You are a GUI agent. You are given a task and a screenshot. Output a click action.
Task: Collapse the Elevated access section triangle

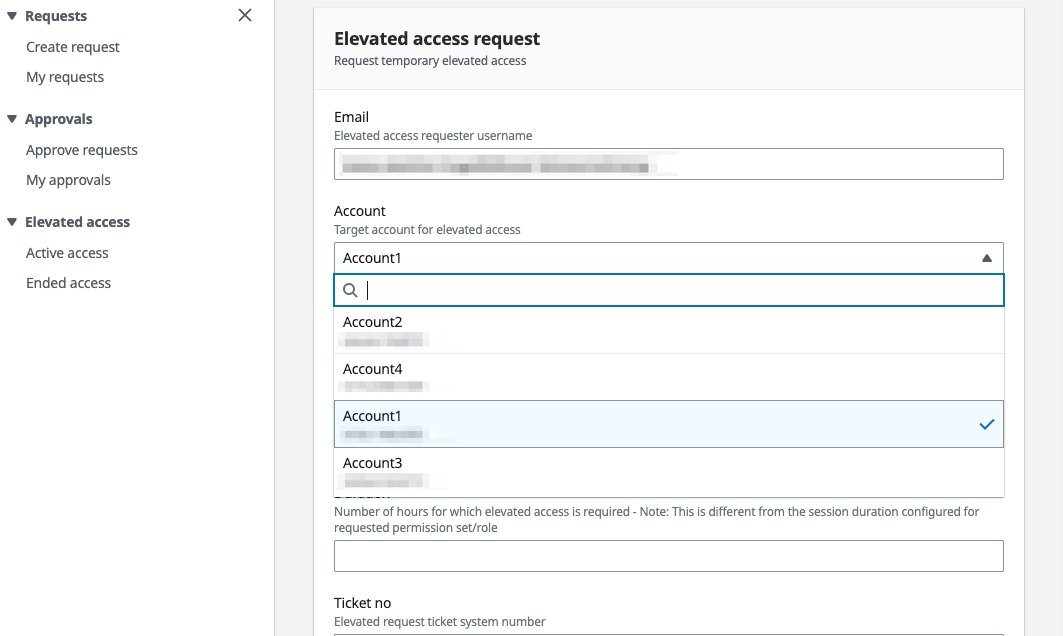pos(12,222)
